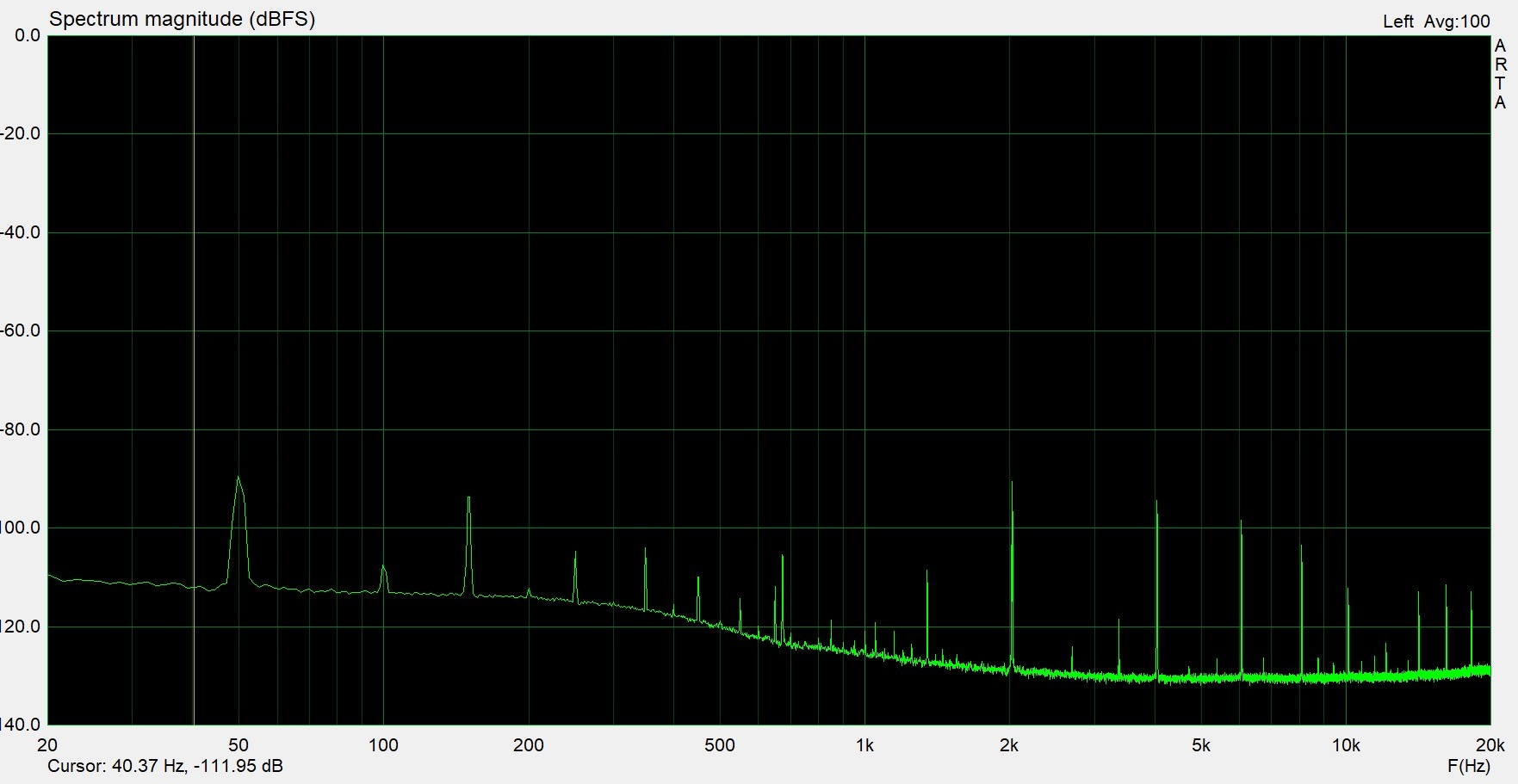Screen dimensions: 1518x784
Task: Click the 'Left' channel label
Action: [1398, 22]
